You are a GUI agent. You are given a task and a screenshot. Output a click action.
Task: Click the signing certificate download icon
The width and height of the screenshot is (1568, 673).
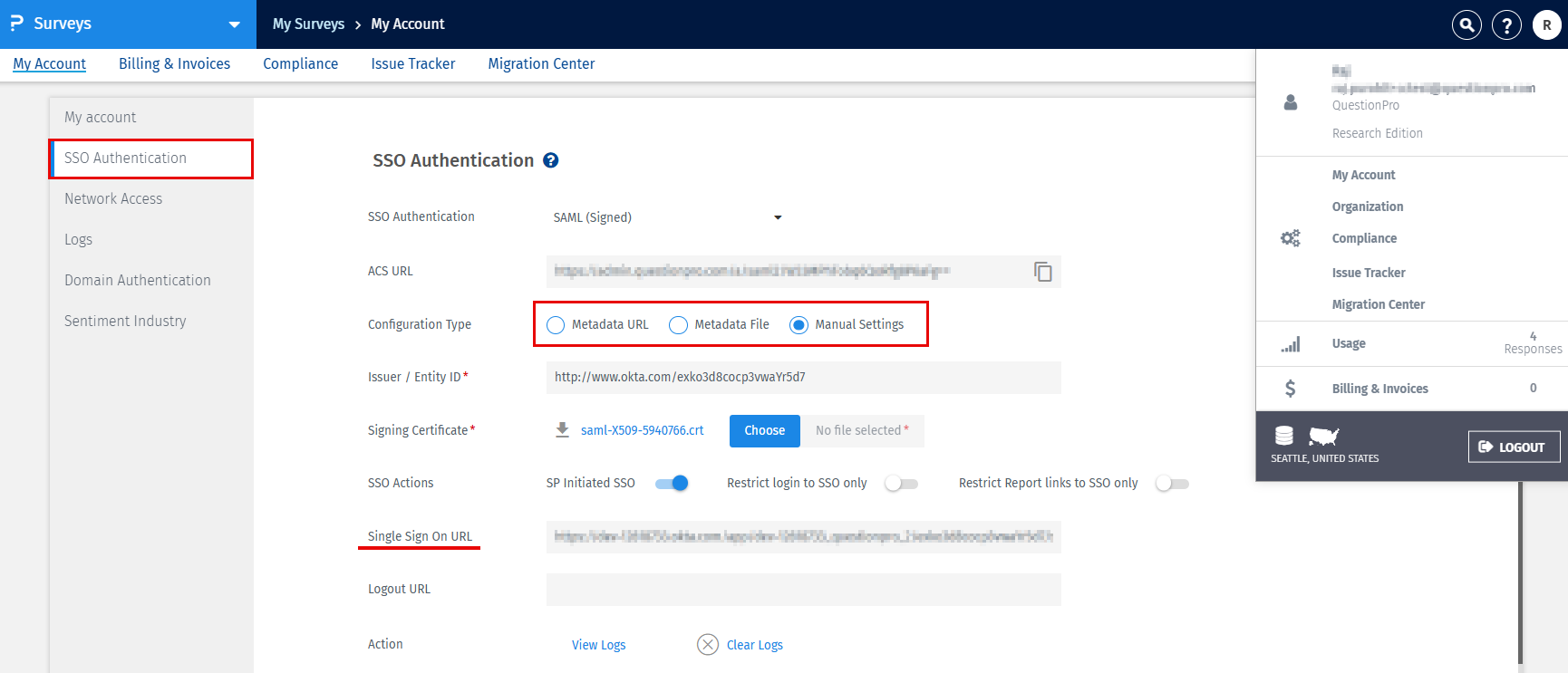[x=563, y=430]
